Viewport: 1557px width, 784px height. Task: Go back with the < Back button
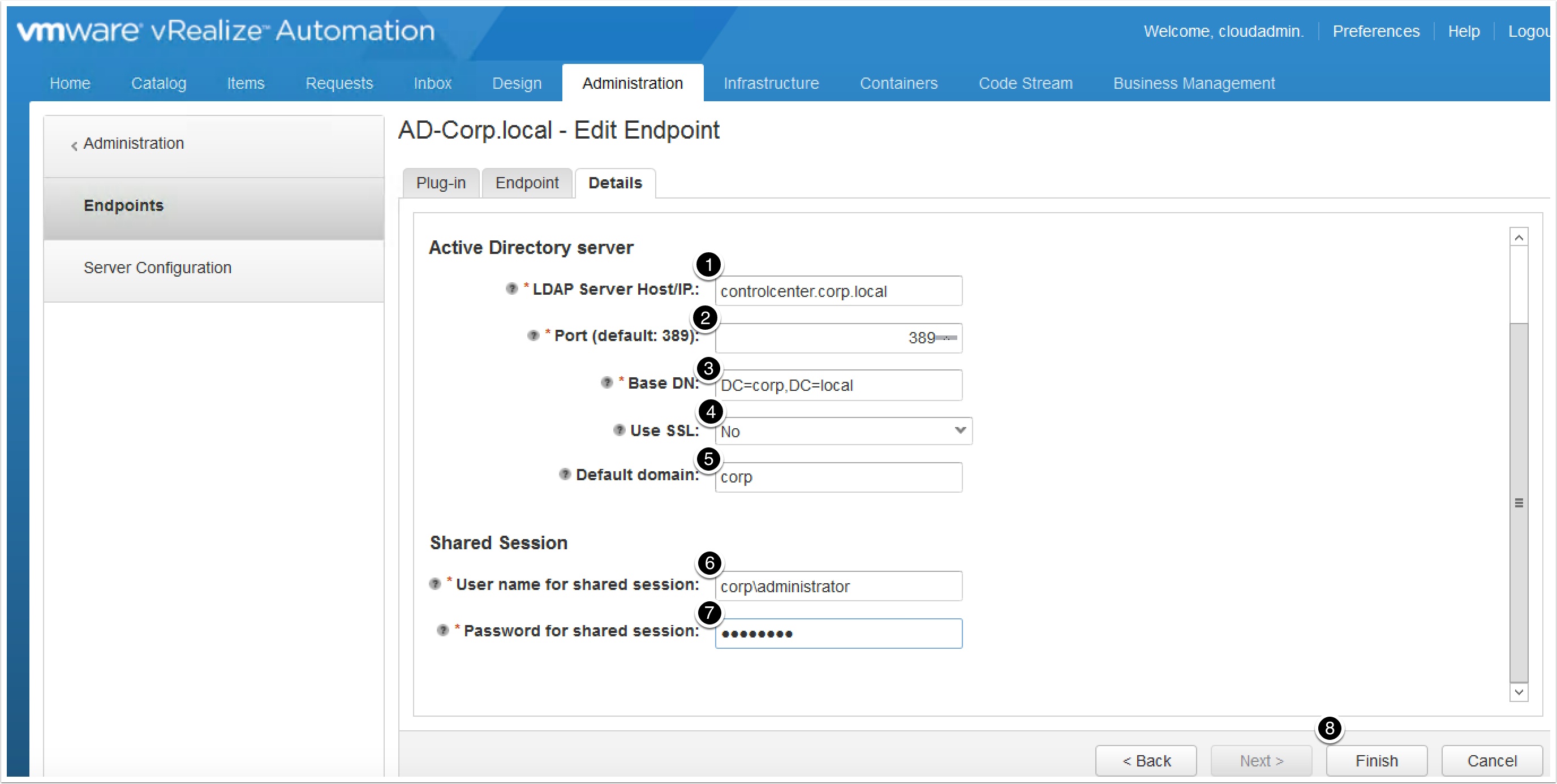(x=1146, y=760)
